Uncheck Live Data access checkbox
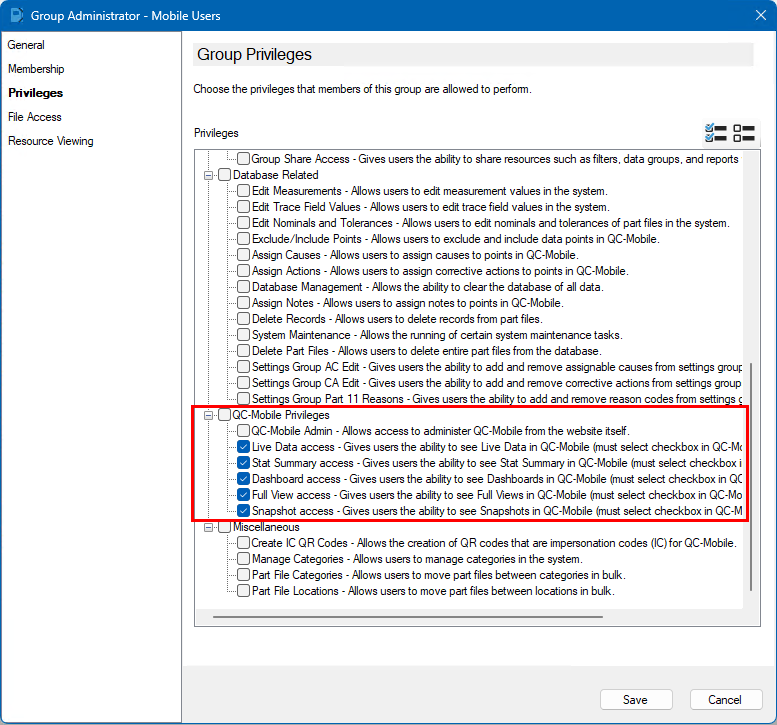The height and width of the screenshot is (725, 777). coord(243,447)
